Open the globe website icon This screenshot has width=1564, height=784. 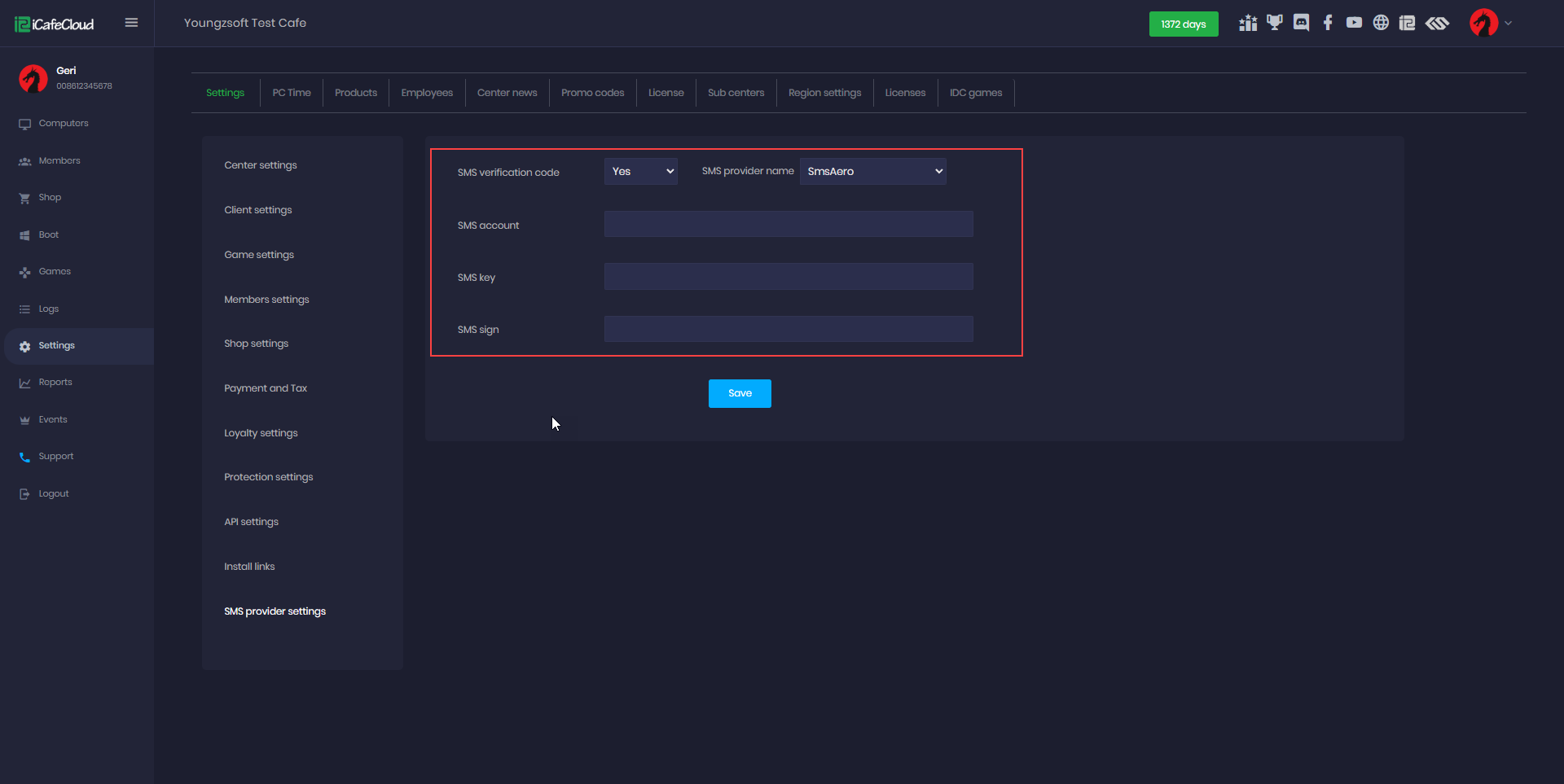point(1381,23)
